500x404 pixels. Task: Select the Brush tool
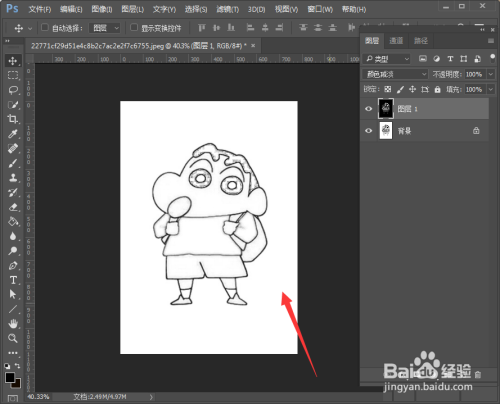(x=13, y=163)
